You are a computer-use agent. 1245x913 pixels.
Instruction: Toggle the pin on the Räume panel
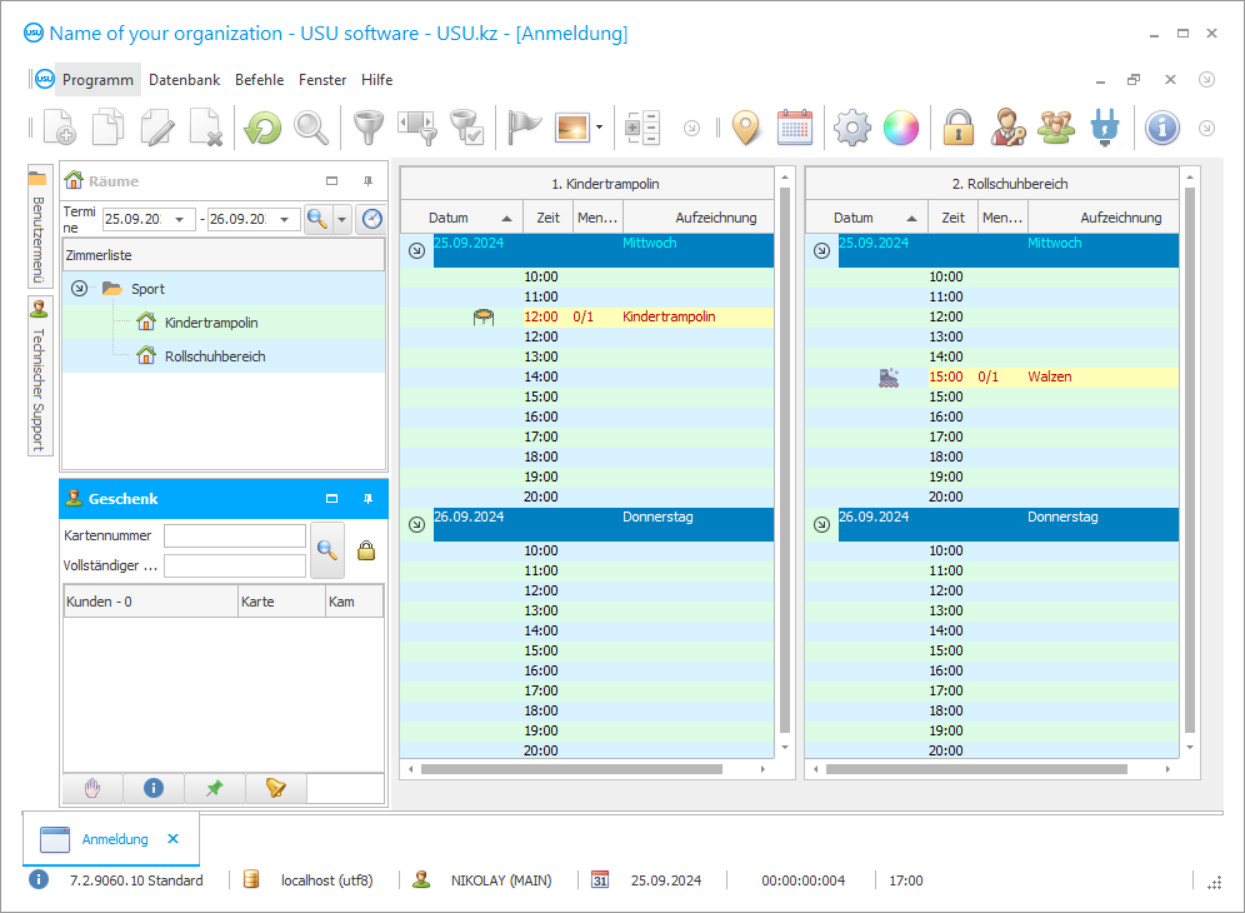367,181
